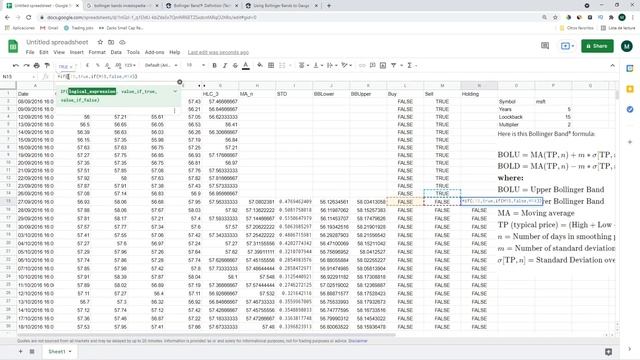Click the Add sheet plus button
Viewport: 640px width, 360px height.
(20, 351)
